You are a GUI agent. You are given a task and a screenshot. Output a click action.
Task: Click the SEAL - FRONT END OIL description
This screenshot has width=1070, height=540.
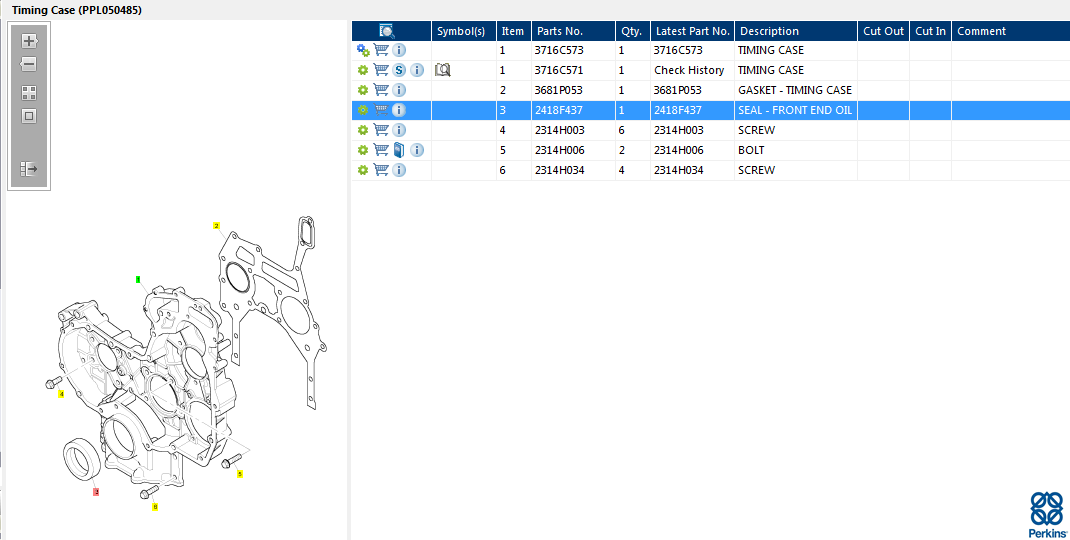(x=795, y=110)
